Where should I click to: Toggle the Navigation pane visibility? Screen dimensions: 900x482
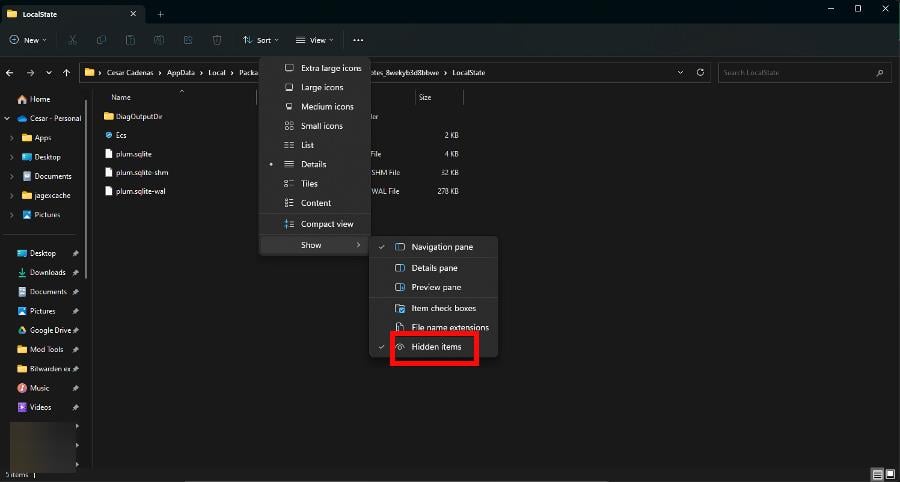point(442,247)
